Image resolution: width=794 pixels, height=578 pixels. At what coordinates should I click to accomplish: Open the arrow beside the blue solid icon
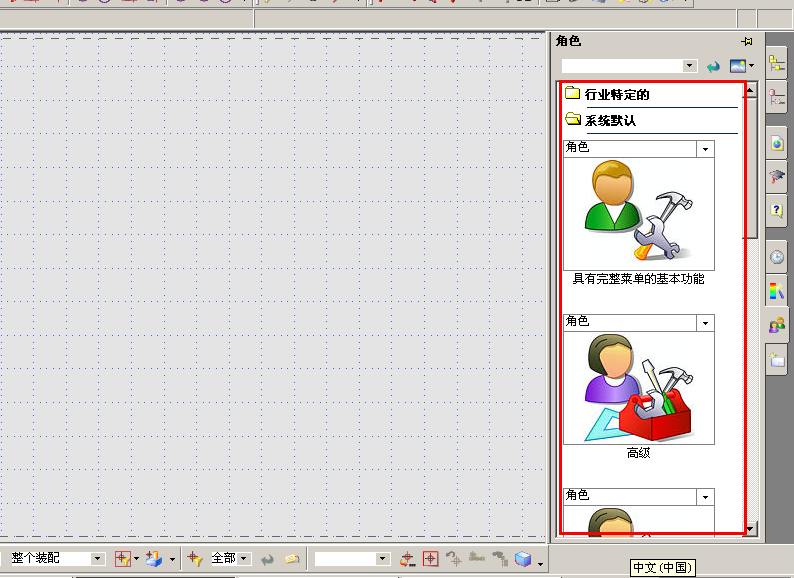[x=172, y=559]
